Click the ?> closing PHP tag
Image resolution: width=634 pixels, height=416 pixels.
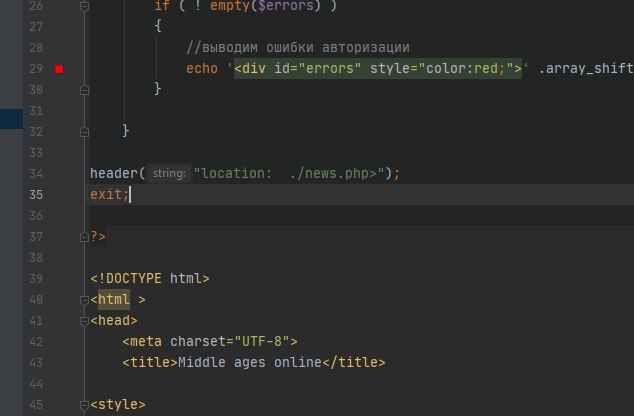tap(97, 237)
